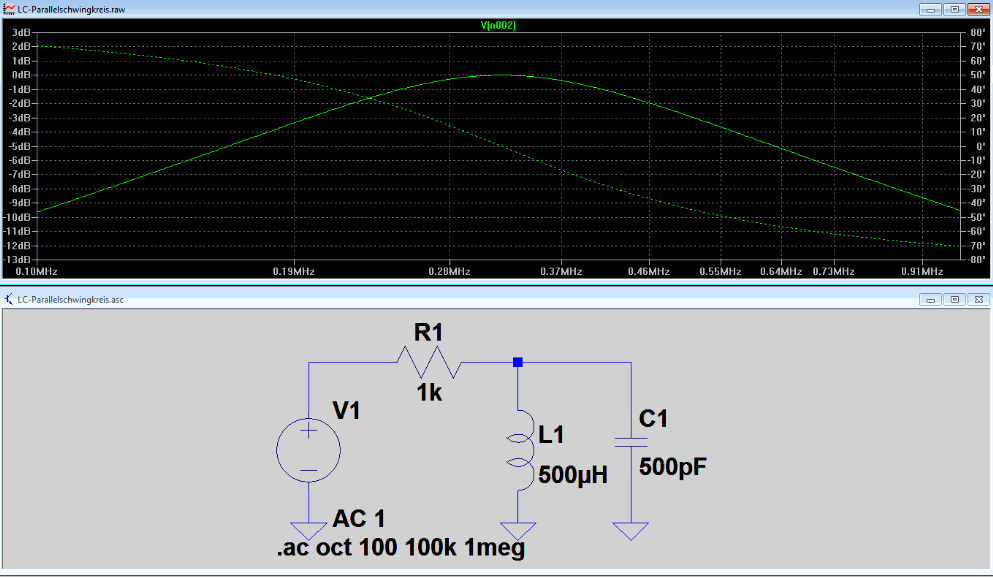Click the -6dB magnitude axis label

(x=19, y=160)
